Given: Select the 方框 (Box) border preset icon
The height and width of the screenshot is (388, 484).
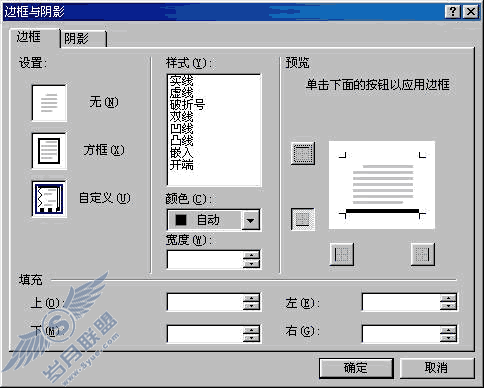Looking at the screenshot, I should coord(49,151).
